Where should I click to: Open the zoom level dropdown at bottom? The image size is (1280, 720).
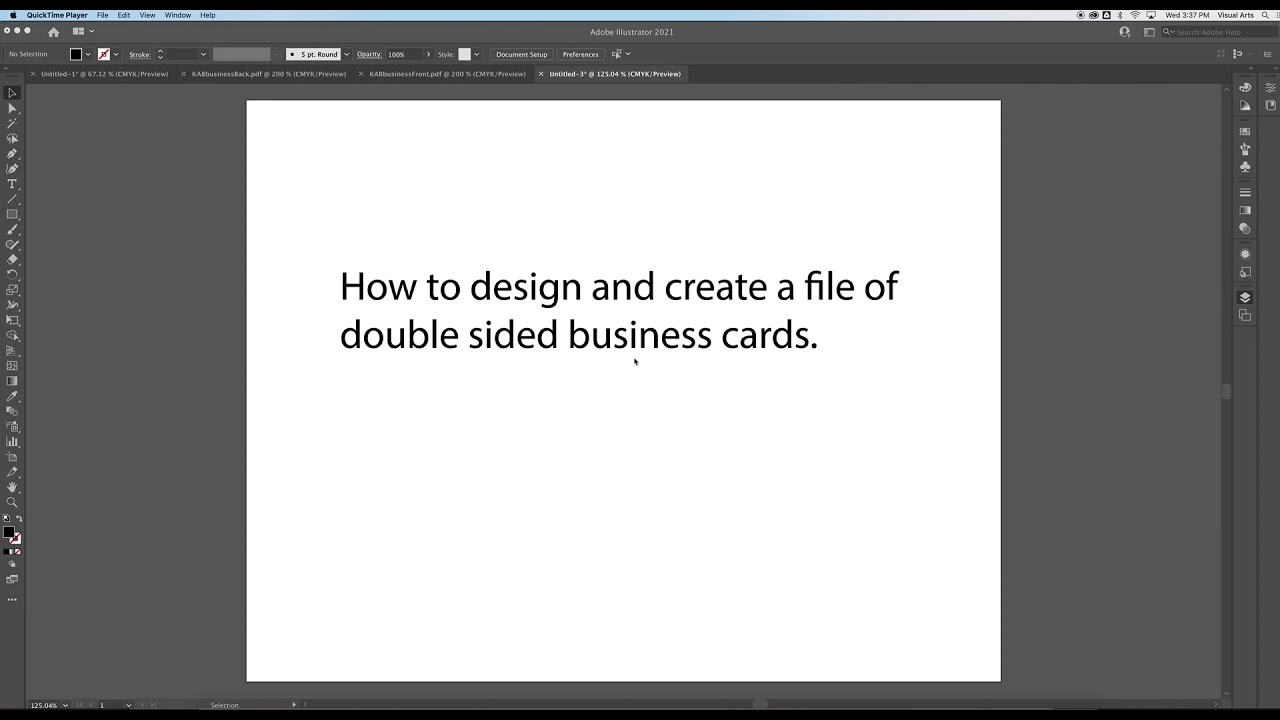point(66,705)
